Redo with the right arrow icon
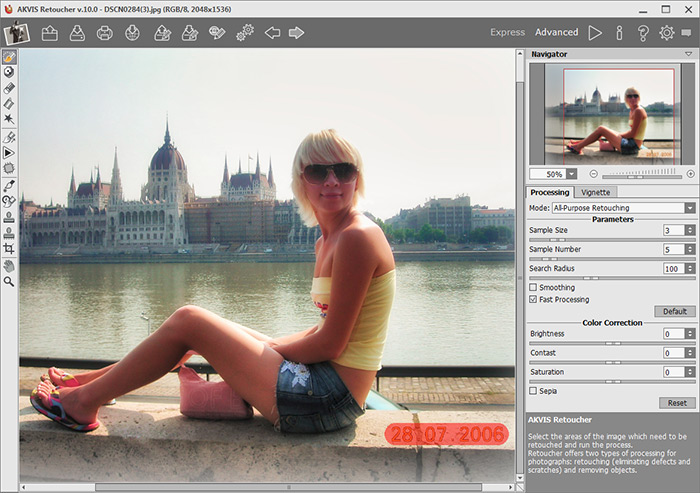This screenshot has width=700, height=493. pyautogui.click(x=296, y=33)
